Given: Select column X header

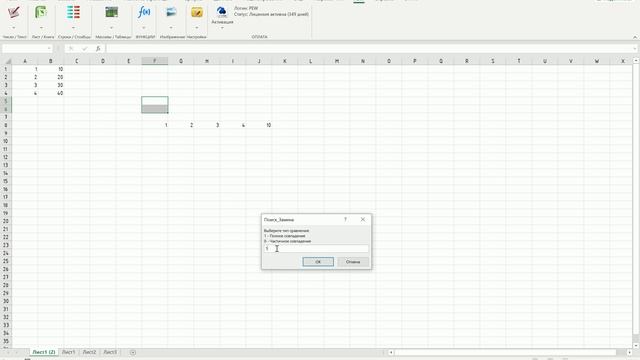Looking at the screenshot, I should [623, 61].
